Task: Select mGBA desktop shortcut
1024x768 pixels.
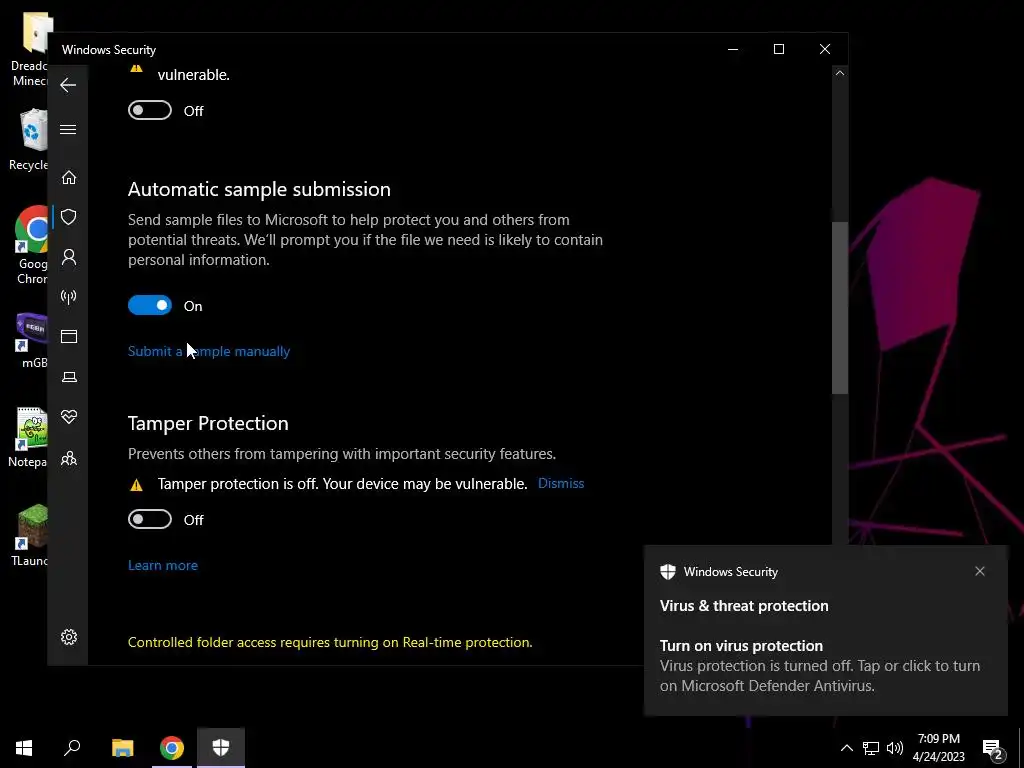Action: 31,341
